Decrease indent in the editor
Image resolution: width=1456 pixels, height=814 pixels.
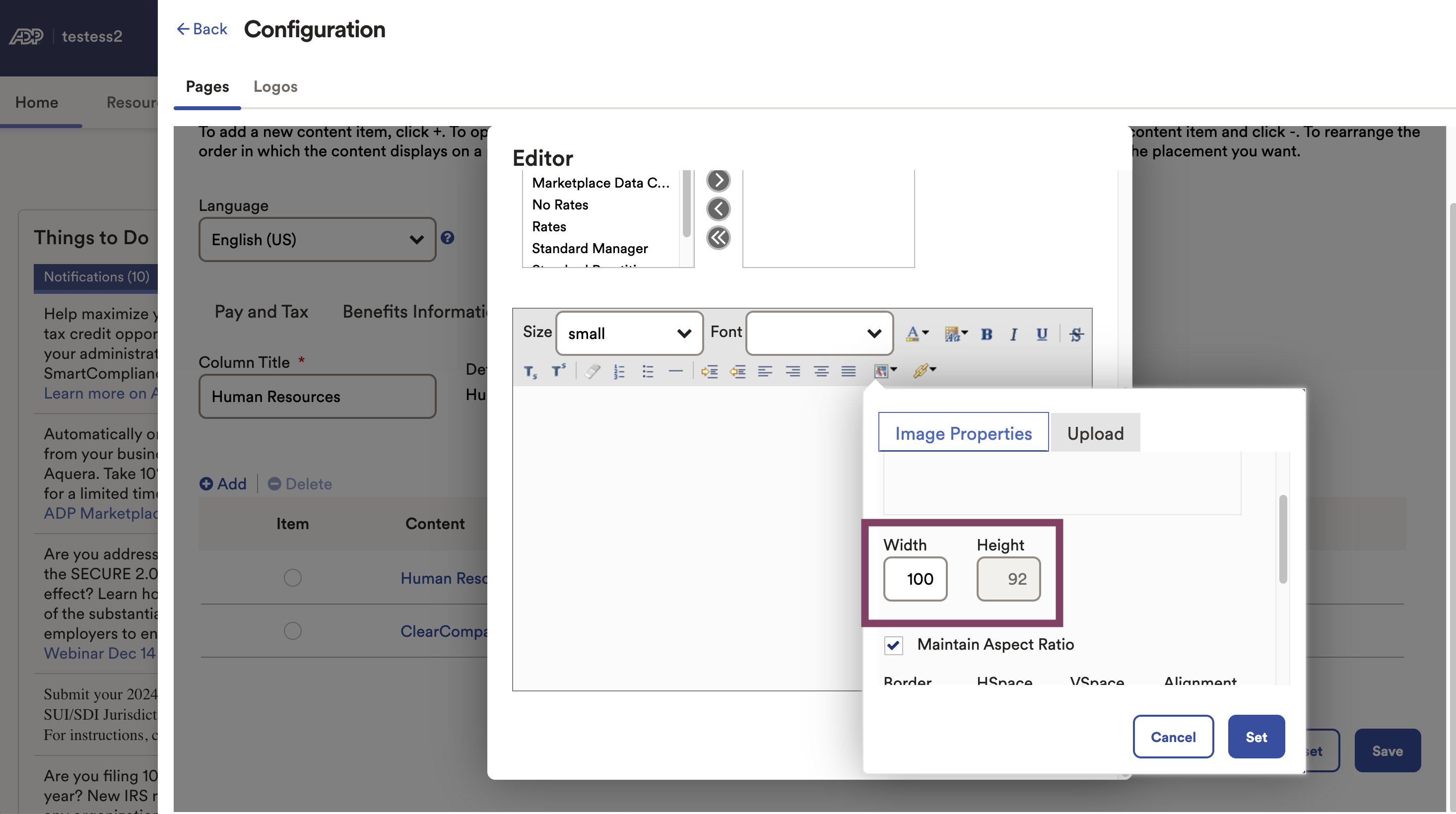pos(737,371)
